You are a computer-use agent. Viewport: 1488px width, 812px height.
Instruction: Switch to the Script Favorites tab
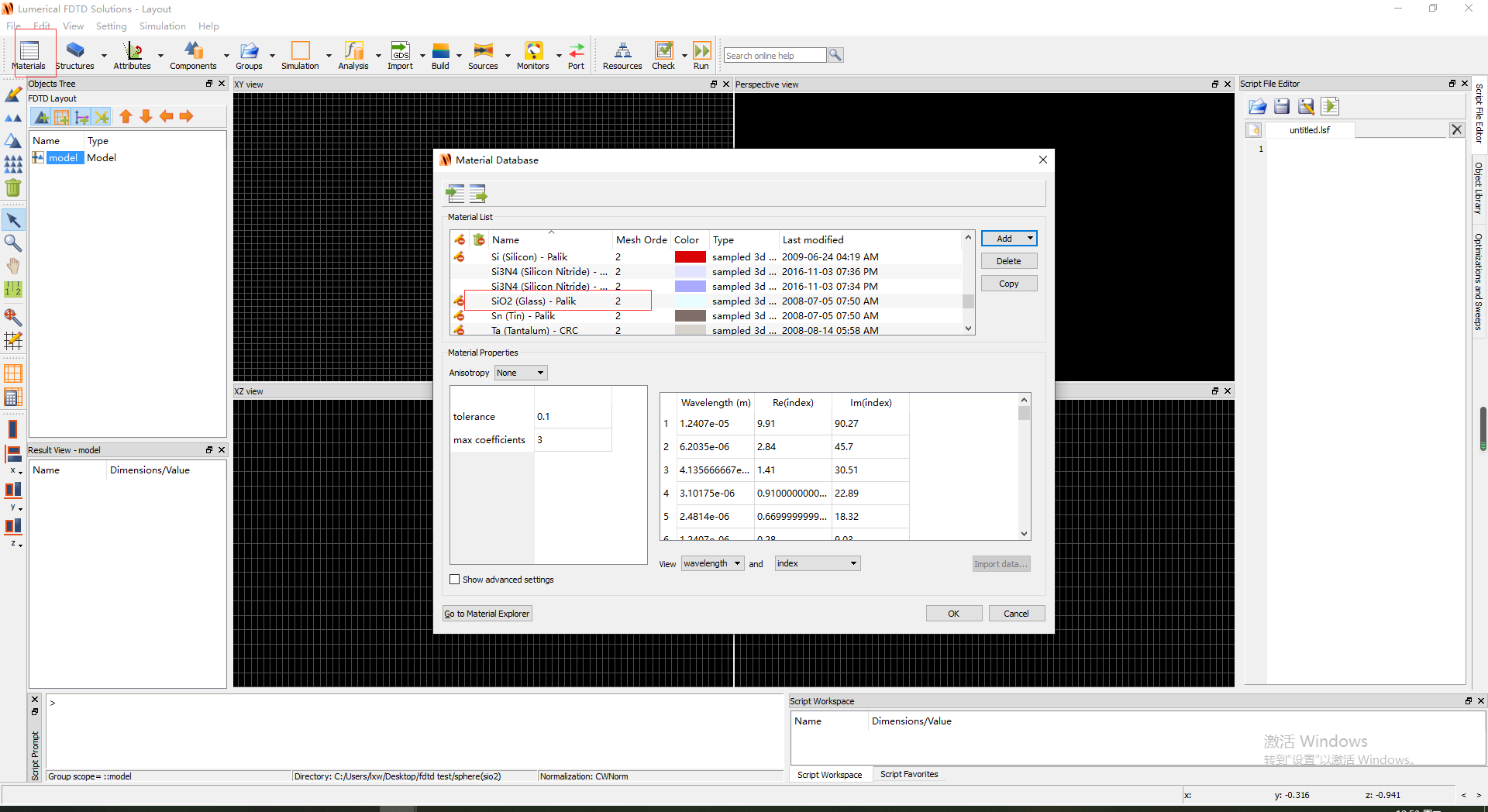(908, 774)
